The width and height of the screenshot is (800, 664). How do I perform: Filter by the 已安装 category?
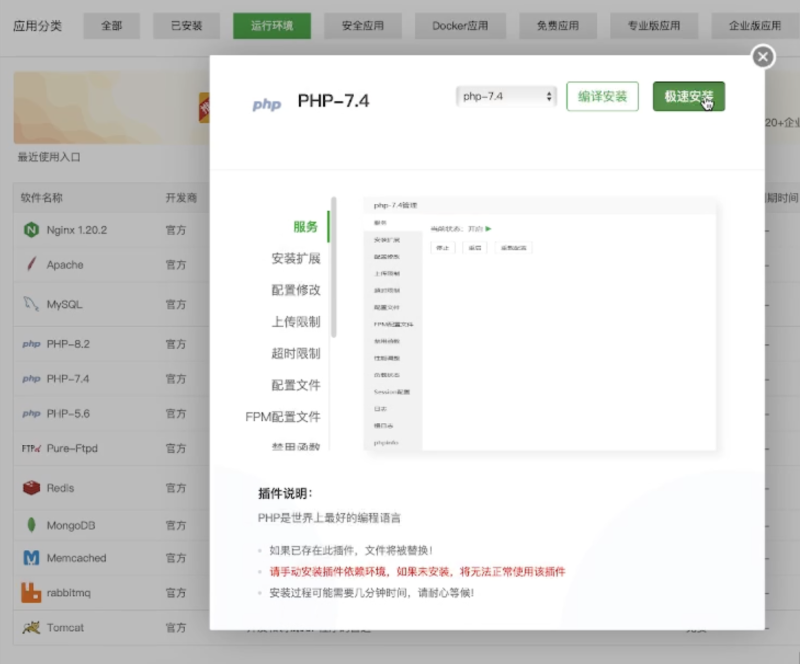tap(186, 26)
